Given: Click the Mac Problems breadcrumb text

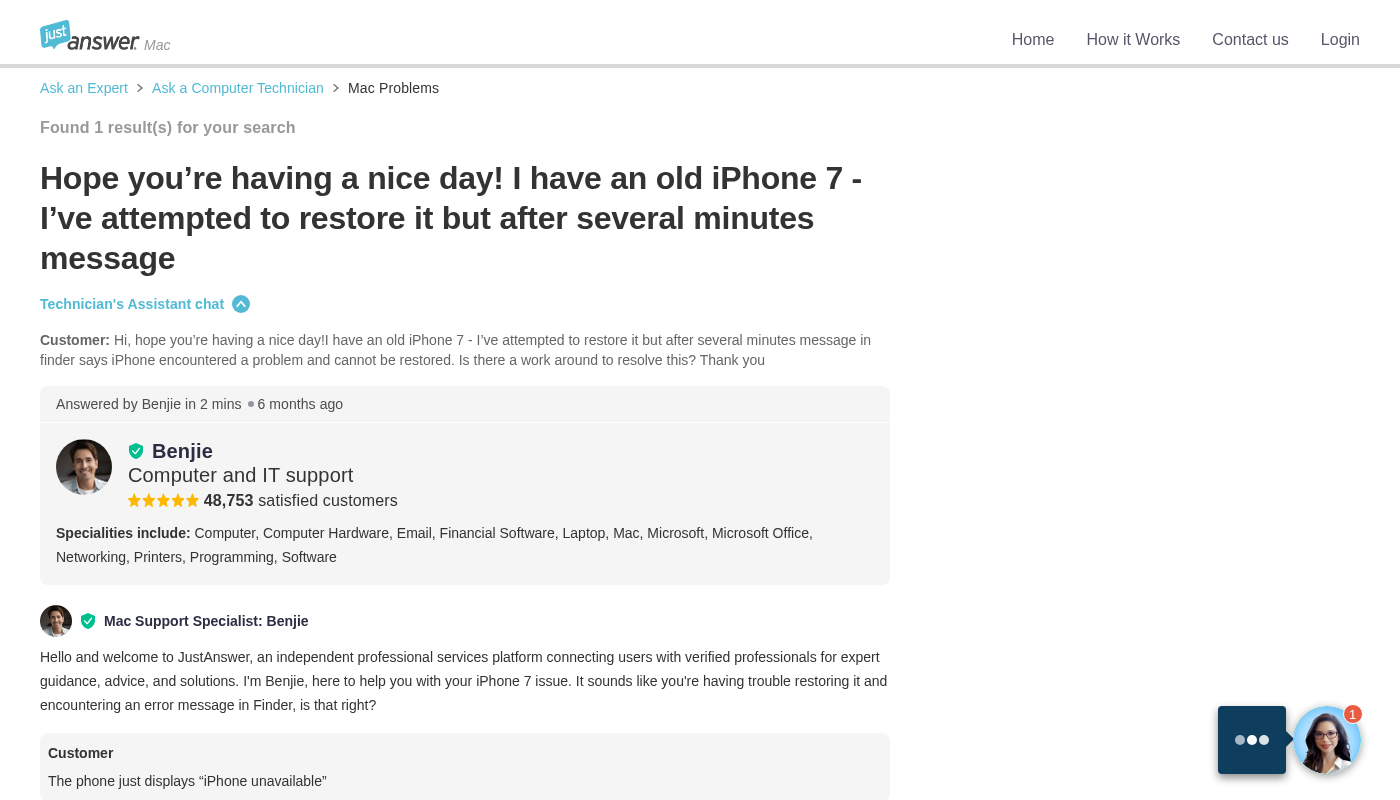Looking at the screenshot, I should click(x=393, y=88).
